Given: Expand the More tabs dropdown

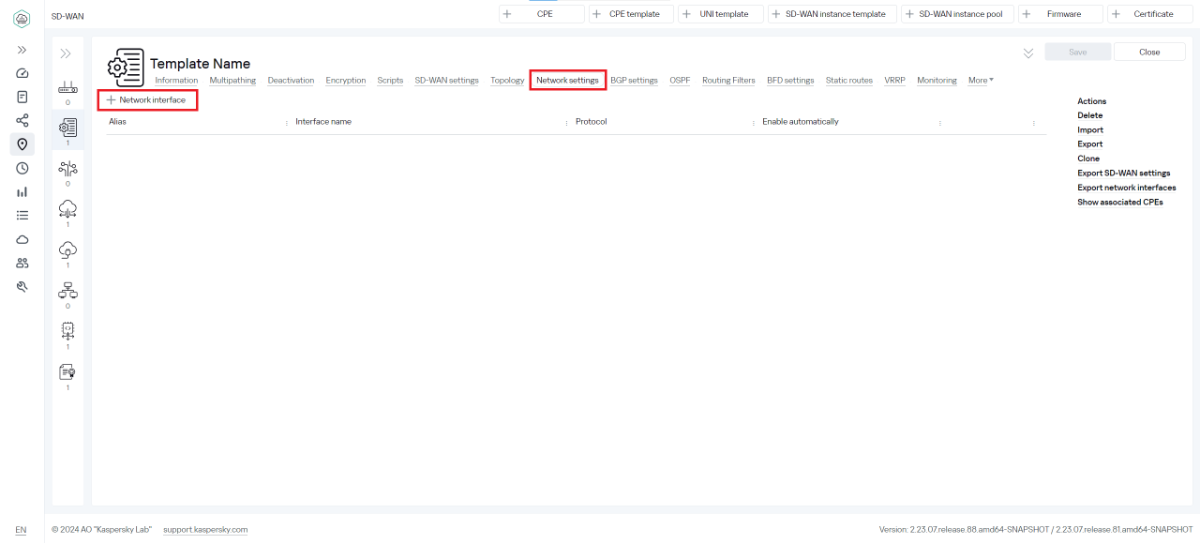Looking at the screenshot, I should tap(981, 80).
